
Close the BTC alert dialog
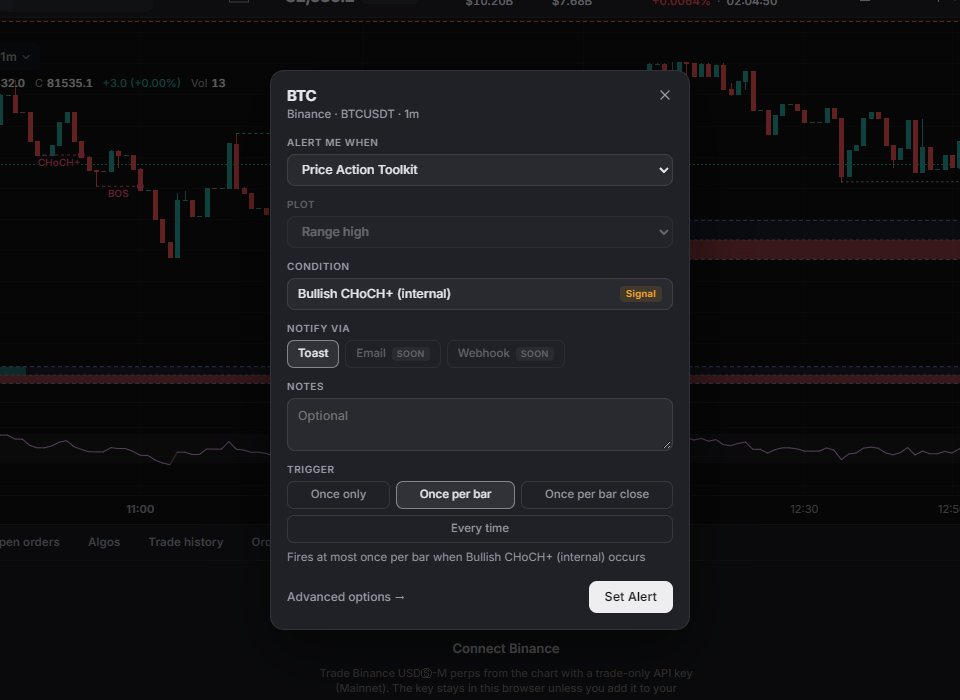pyautogui.click(x=664, y=95)
